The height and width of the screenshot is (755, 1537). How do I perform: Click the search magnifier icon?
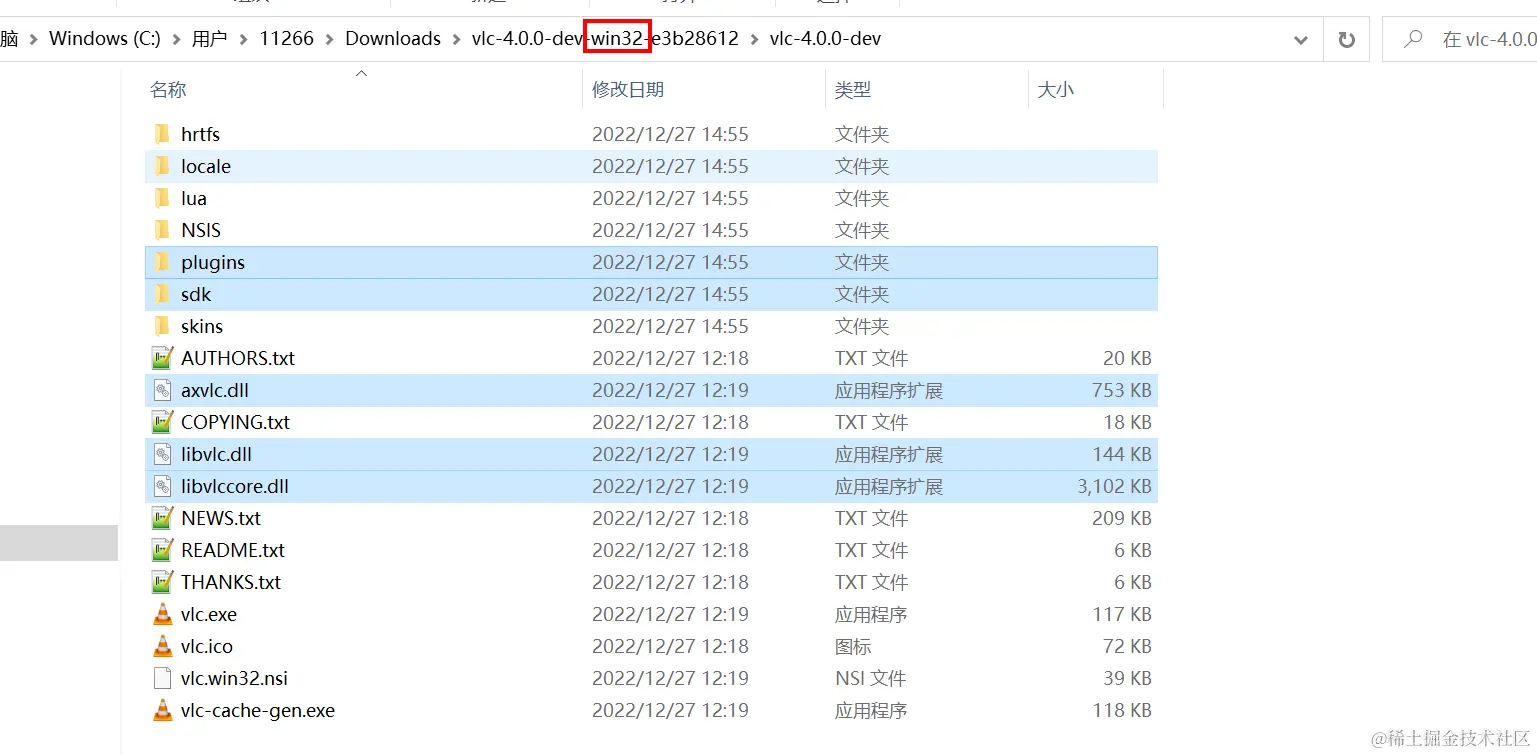click(1413, 39)
